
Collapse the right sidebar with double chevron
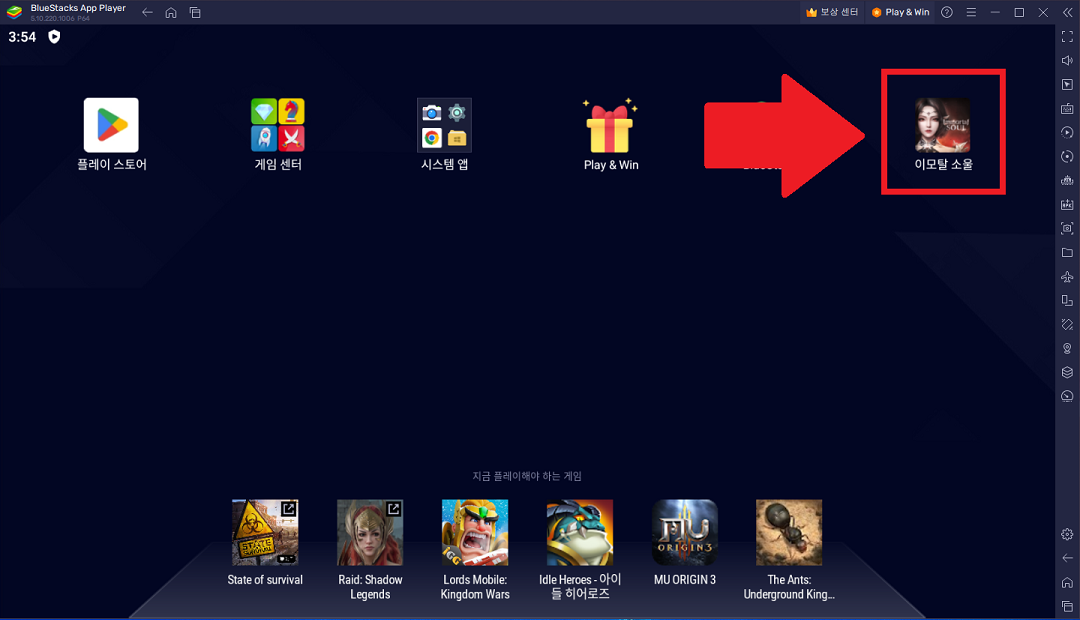(x=1068, y=12)
